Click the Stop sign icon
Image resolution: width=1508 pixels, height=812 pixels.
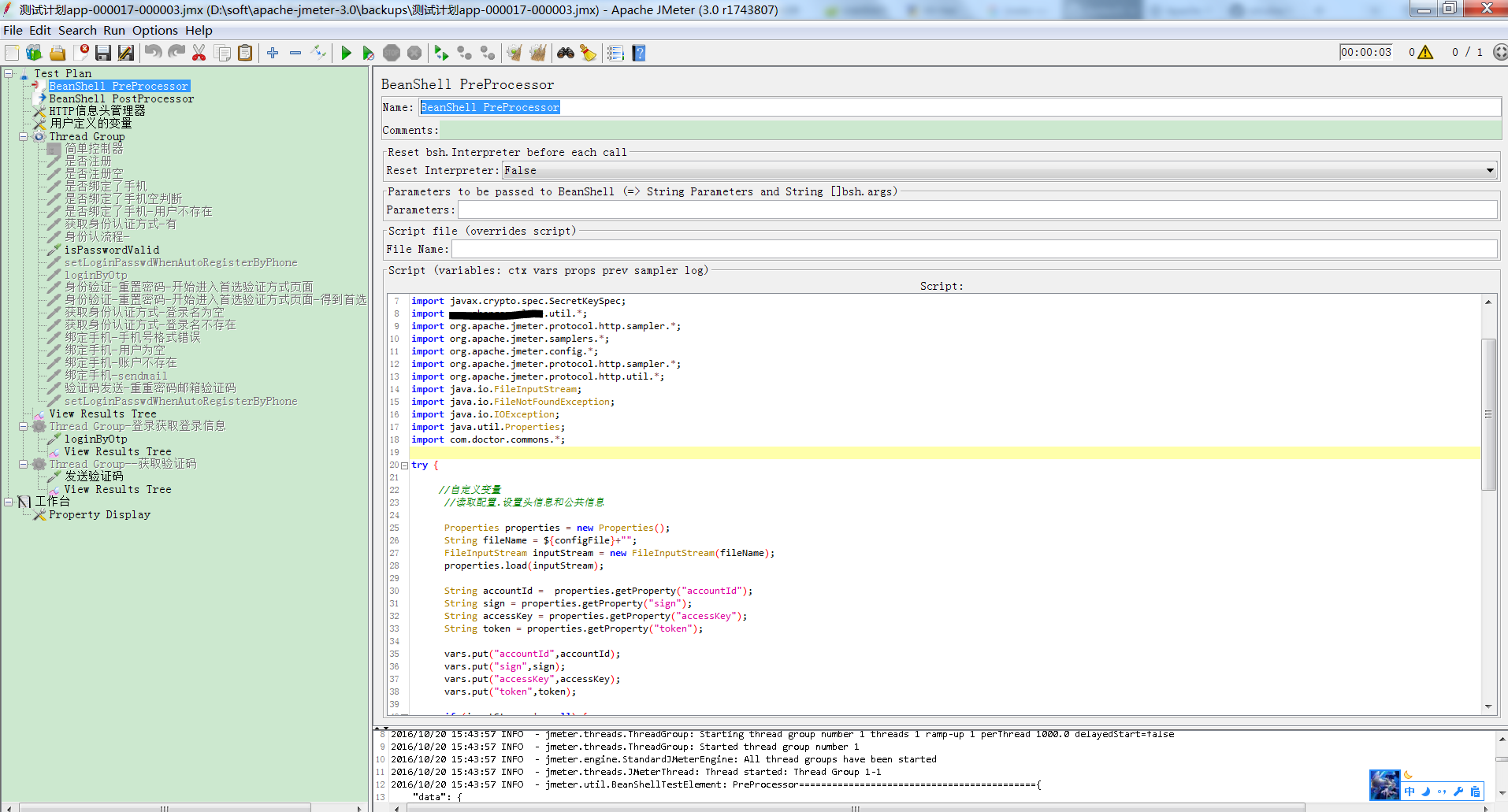tap(392, 53)
